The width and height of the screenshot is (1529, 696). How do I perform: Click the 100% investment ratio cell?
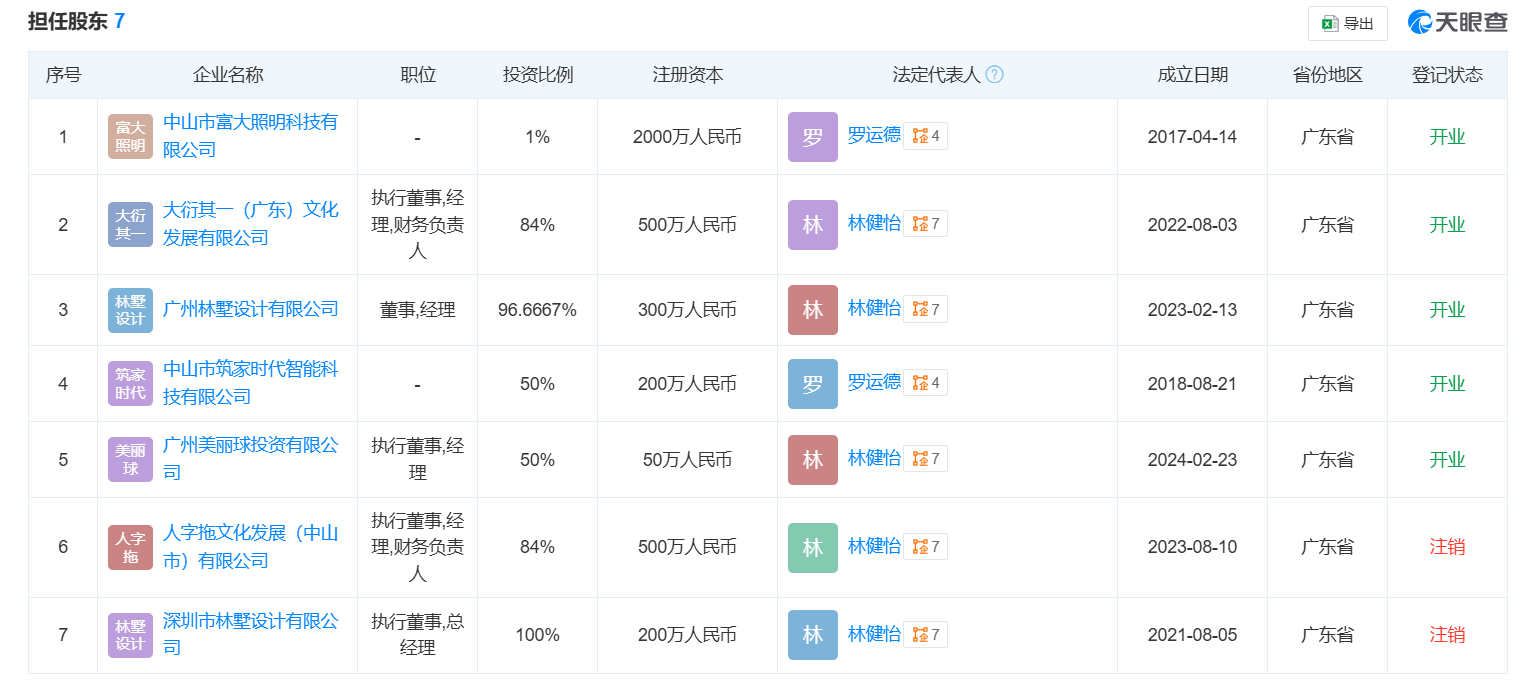coord(537,635)
